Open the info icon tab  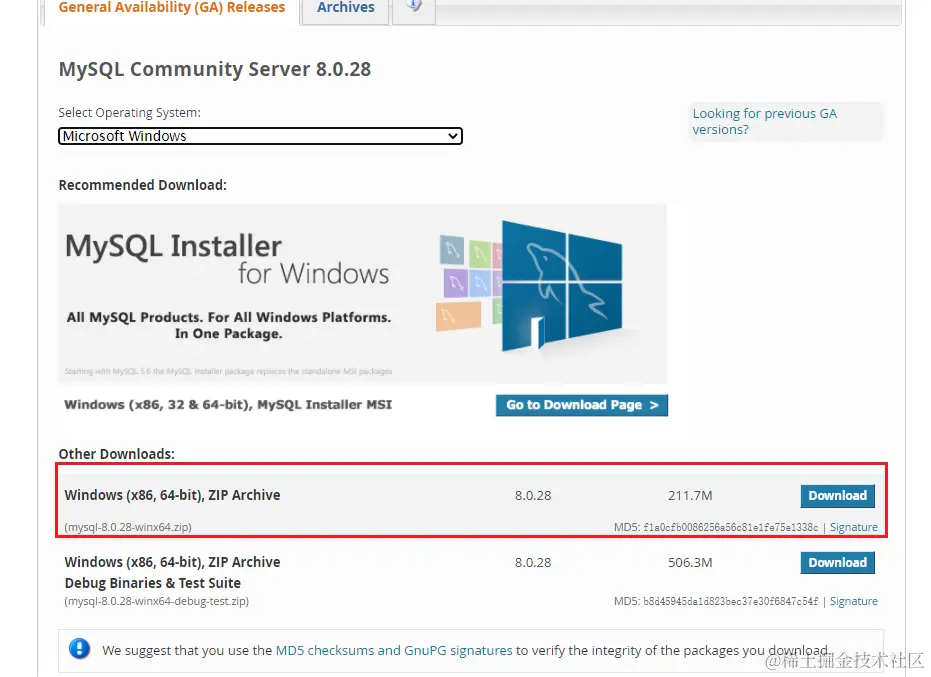[414, 7]
